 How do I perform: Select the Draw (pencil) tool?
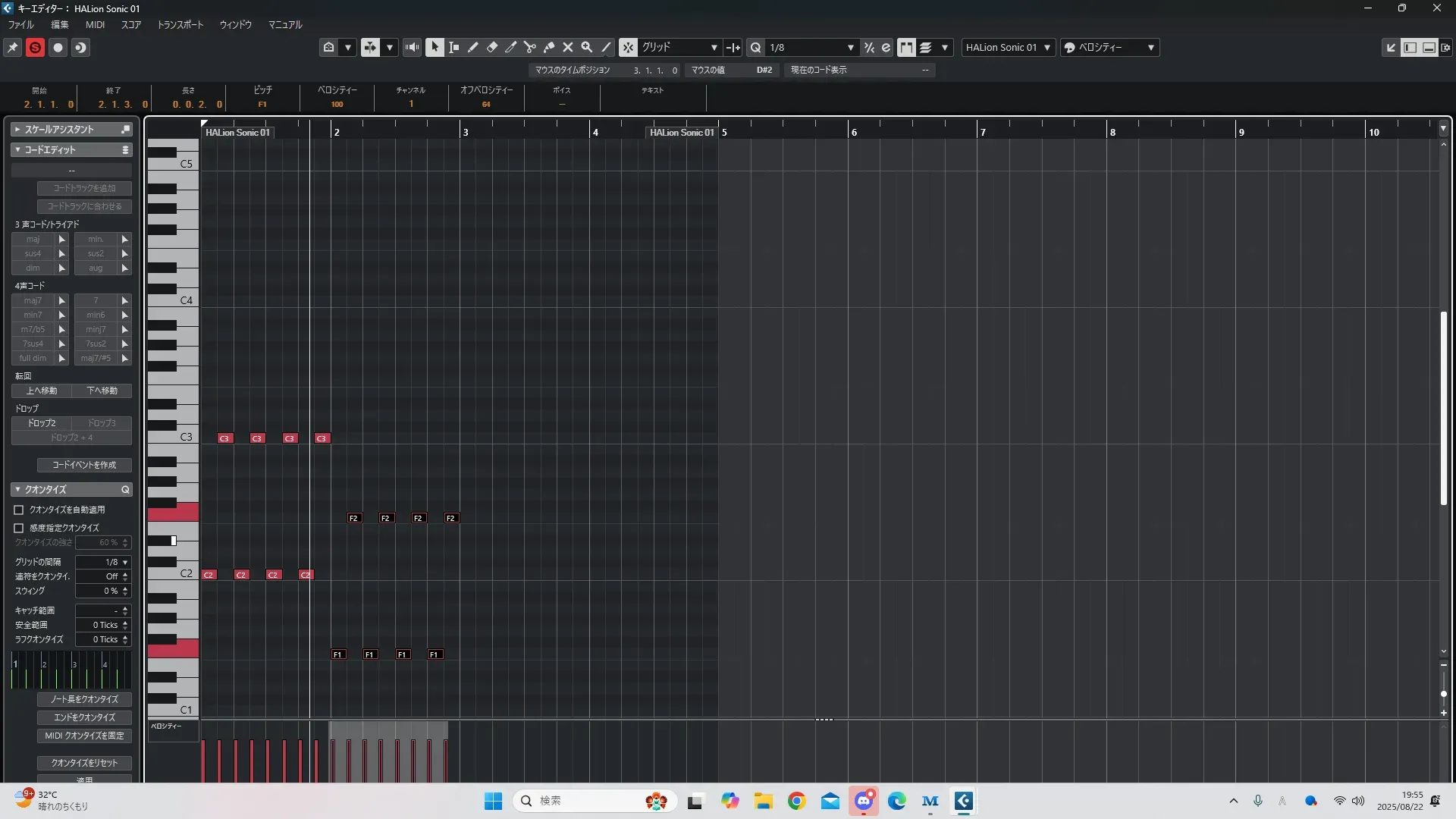pyautogui.click(x=472, y=47)
